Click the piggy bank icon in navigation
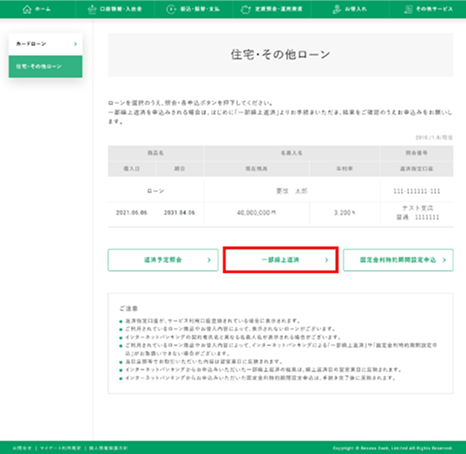Screen dimensions: 466x454 246,10
